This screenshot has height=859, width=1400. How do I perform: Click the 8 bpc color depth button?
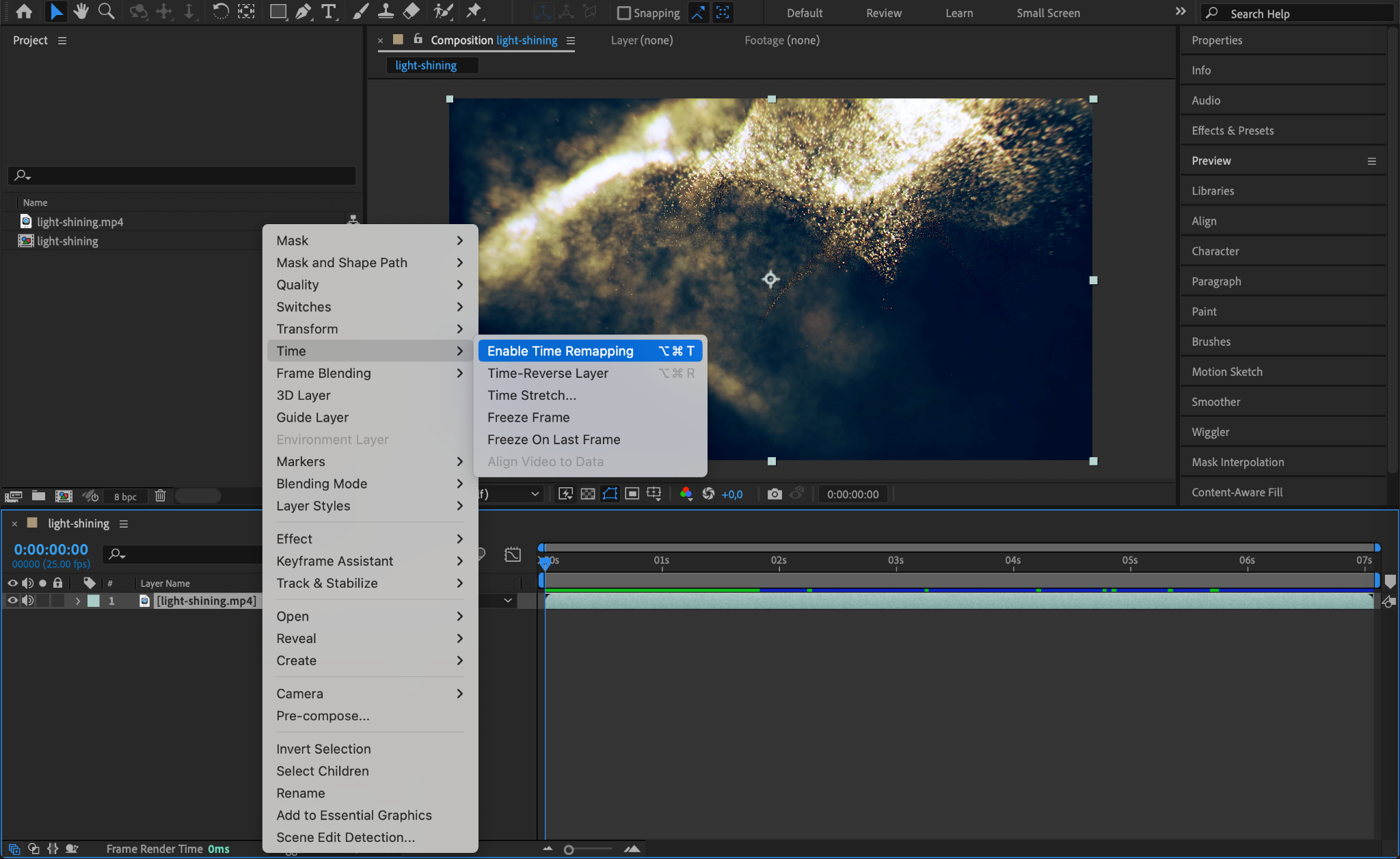click(125, 497)
